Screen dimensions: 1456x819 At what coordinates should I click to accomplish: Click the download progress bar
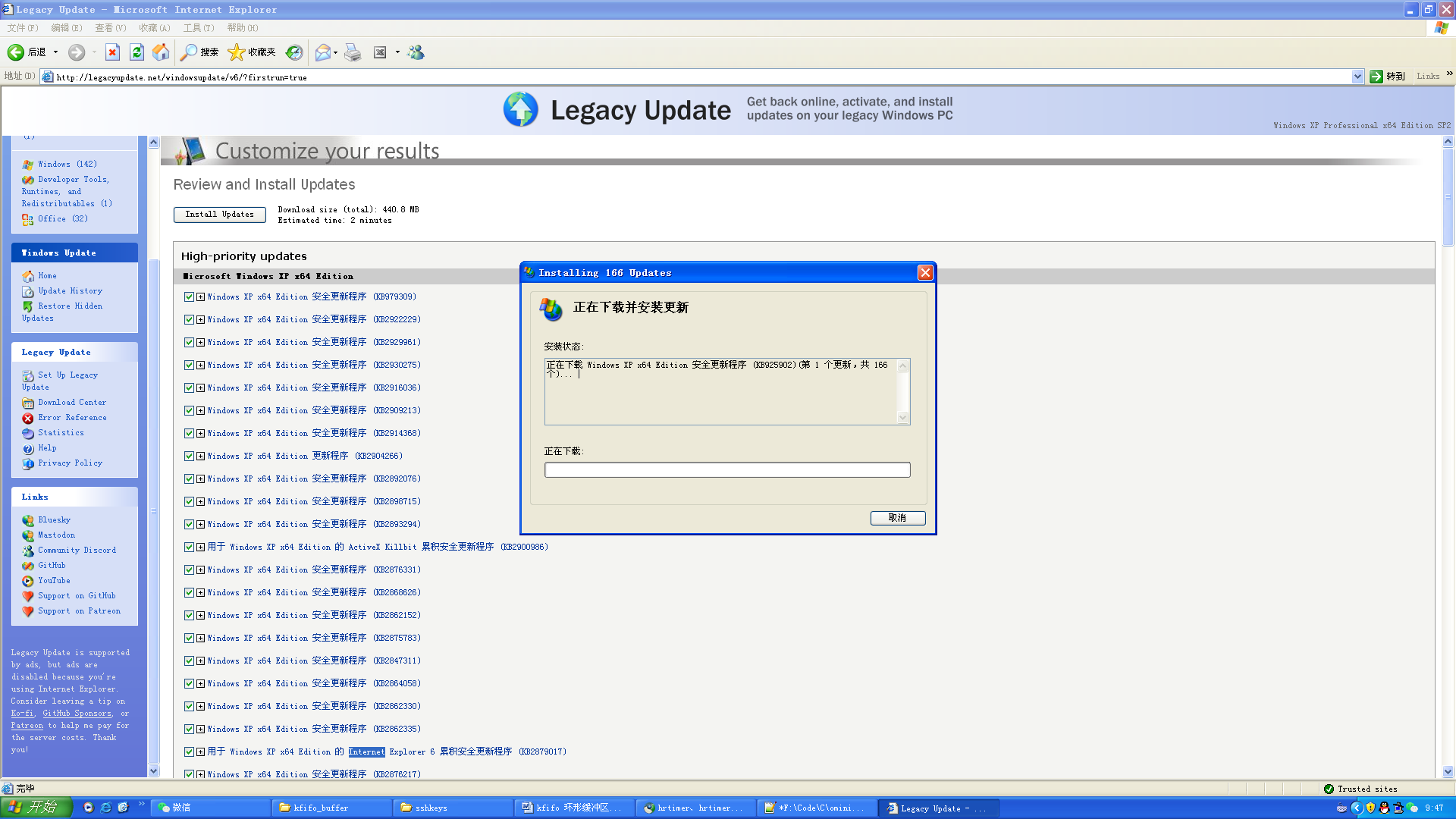pyautogui.click(x=726, y=470)
